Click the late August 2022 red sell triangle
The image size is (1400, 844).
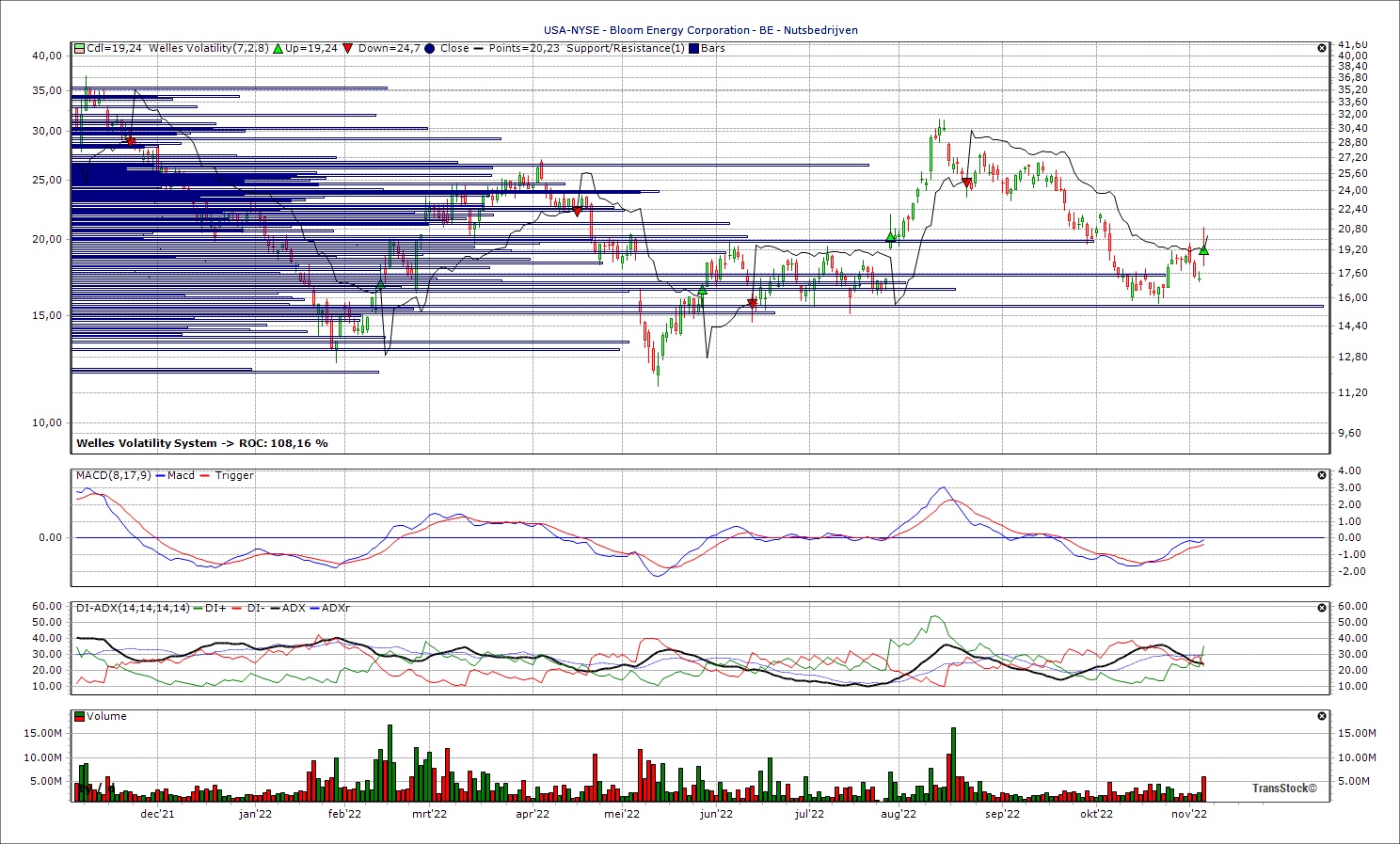(966, 182)
